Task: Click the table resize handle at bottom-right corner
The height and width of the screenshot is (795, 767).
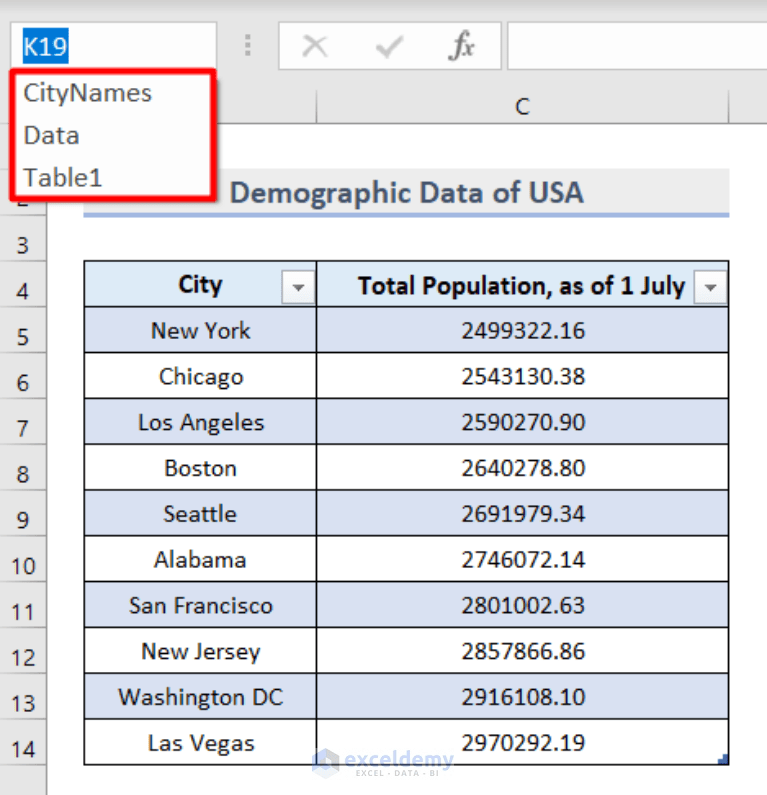Action: 723,759
